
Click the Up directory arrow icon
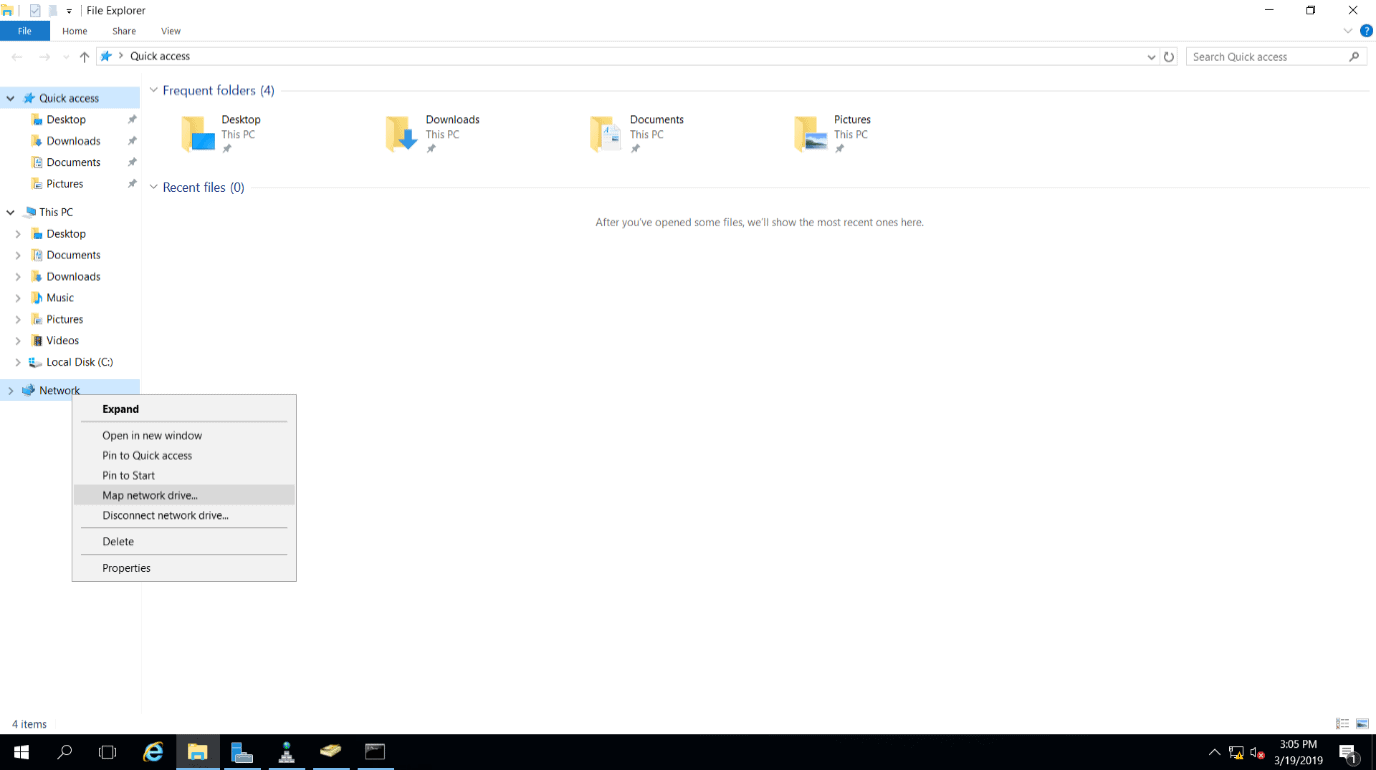(84, 57)
